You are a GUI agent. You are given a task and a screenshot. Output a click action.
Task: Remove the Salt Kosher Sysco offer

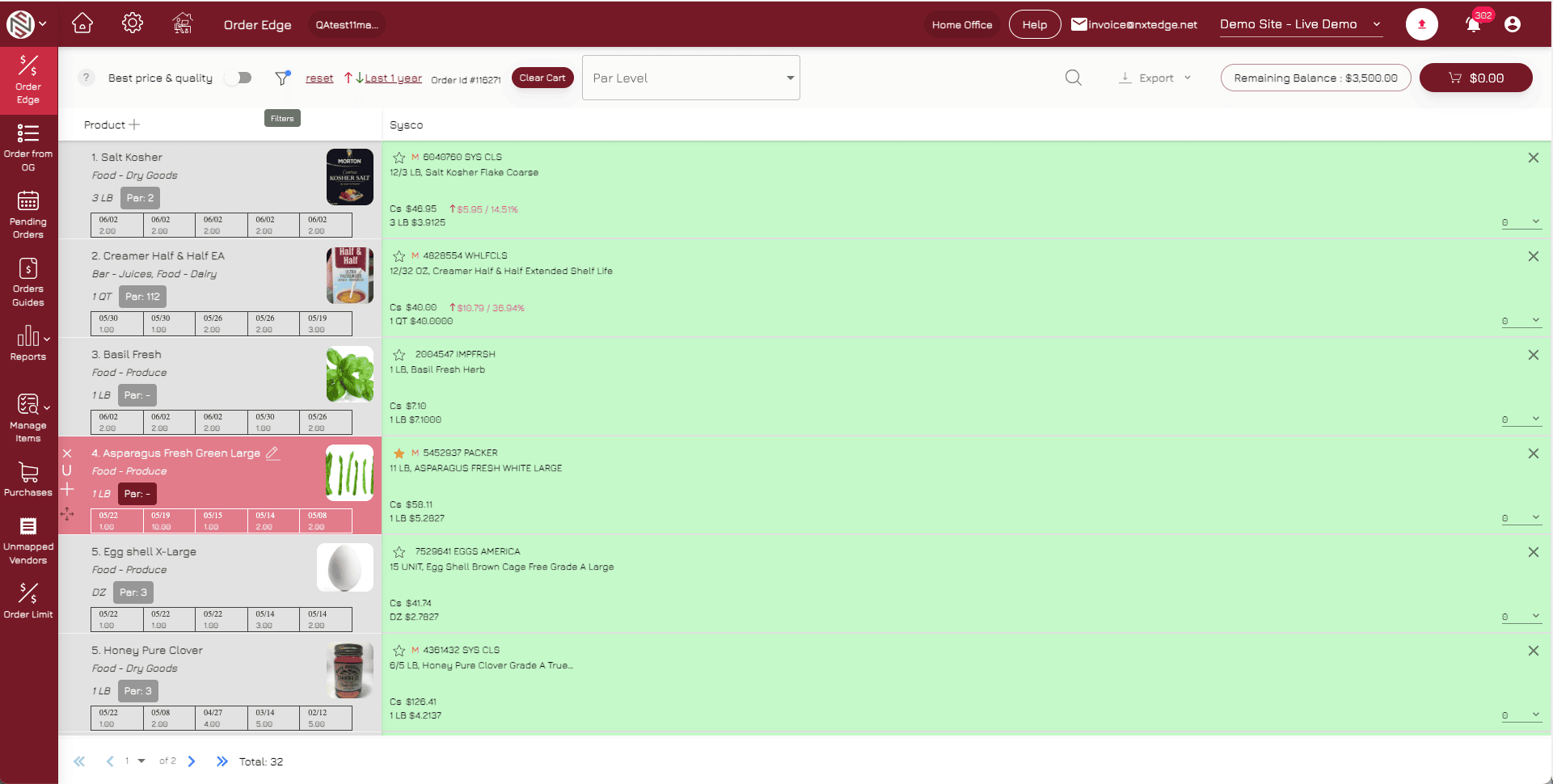1533,158
